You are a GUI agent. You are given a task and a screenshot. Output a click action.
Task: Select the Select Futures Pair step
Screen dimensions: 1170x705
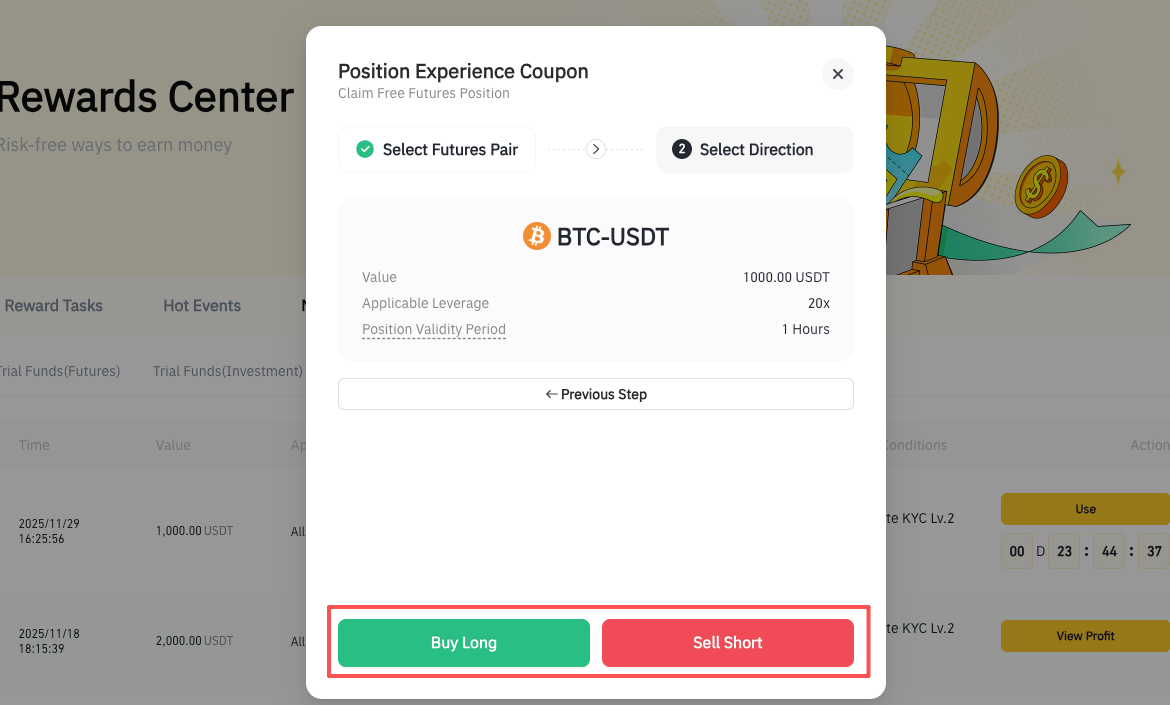pyautogui.click(x=437, y=149)
